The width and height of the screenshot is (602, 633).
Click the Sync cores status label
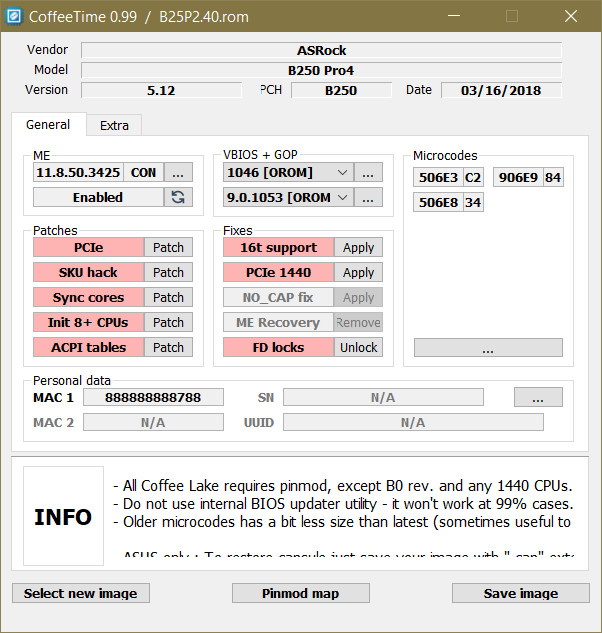coord(88,297)
